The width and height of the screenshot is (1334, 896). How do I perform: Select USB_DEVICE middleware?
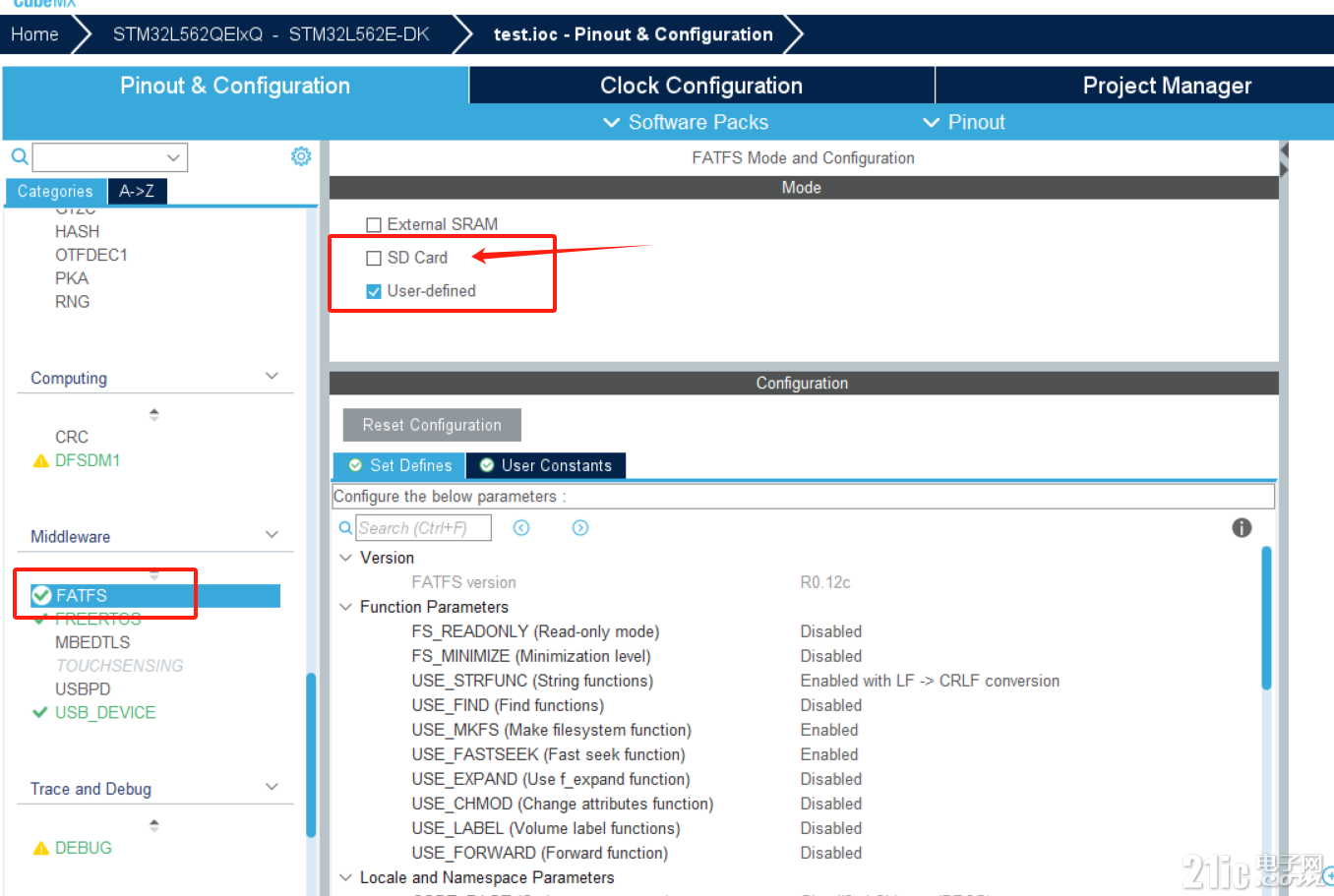(x=105, y=713)
